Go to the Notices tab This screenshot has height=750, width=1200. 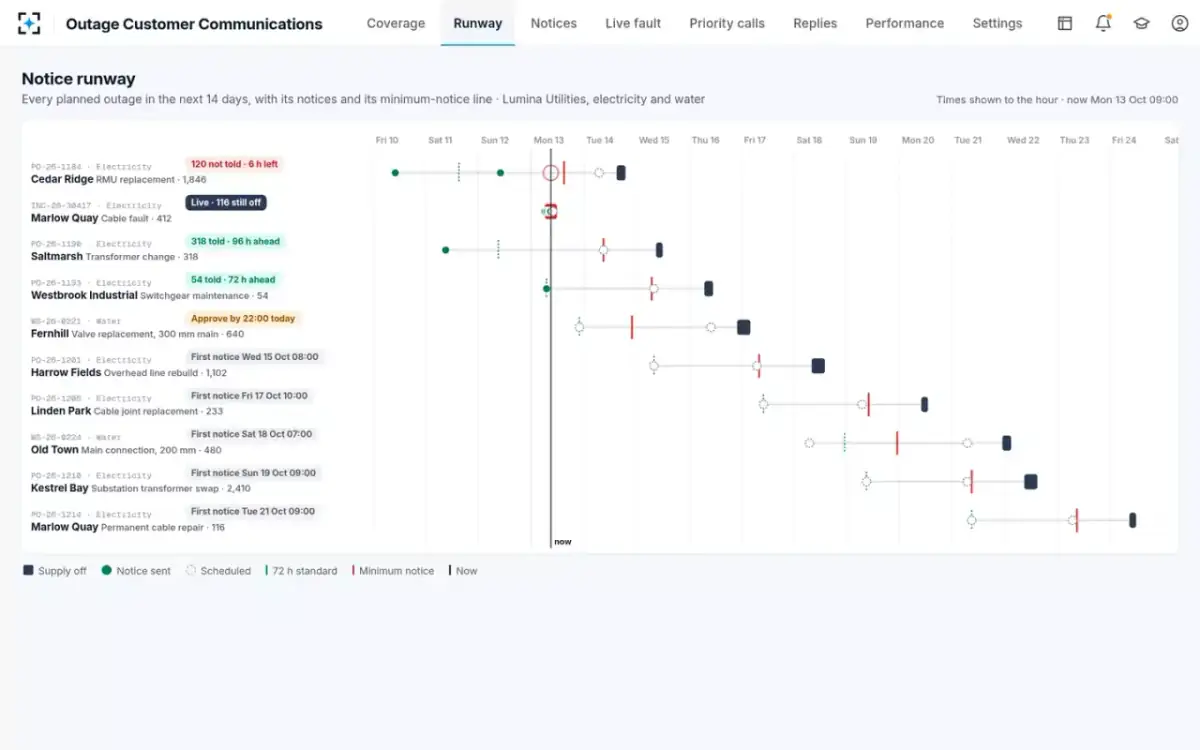[554, 23]
